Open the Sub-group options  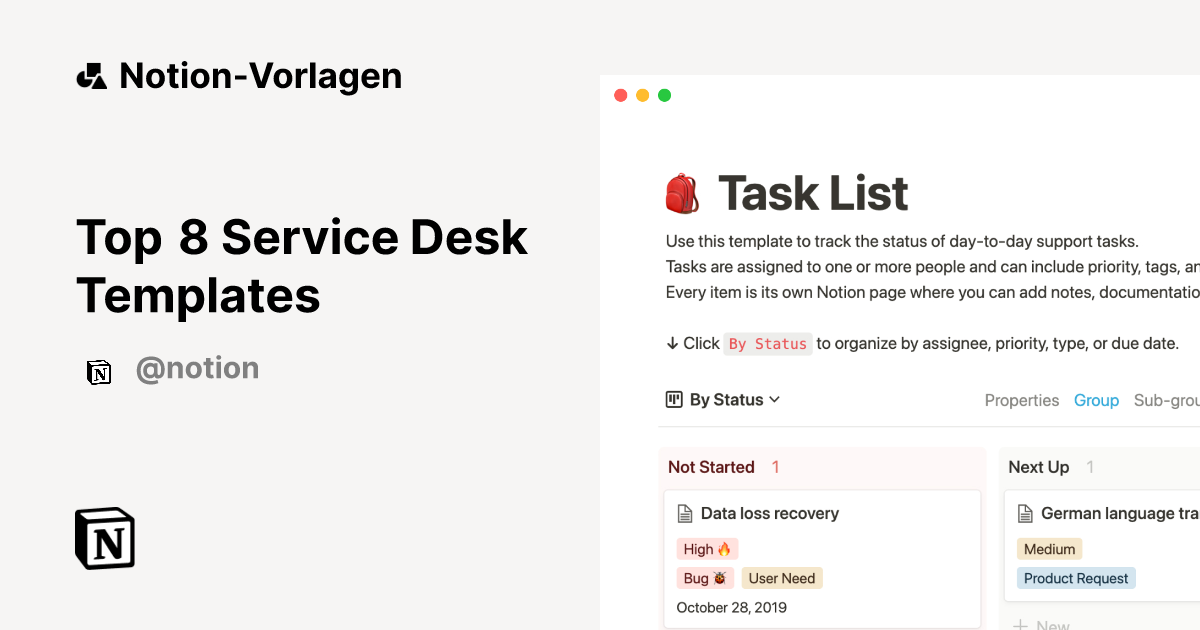click(x=1166, y=399)
